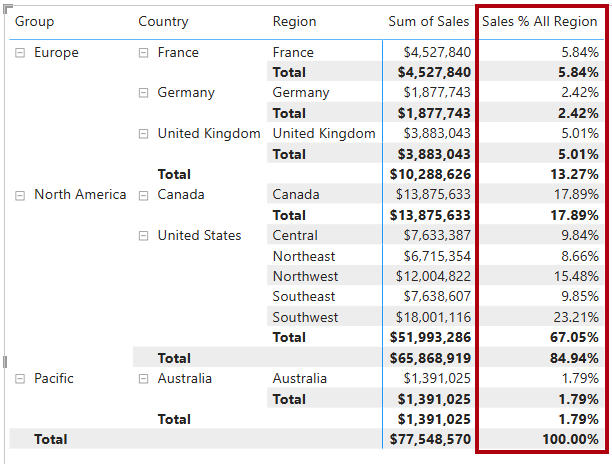This screenshot has height=464, width=612.
Task: Click the Group column header
Action: [34, 21]
